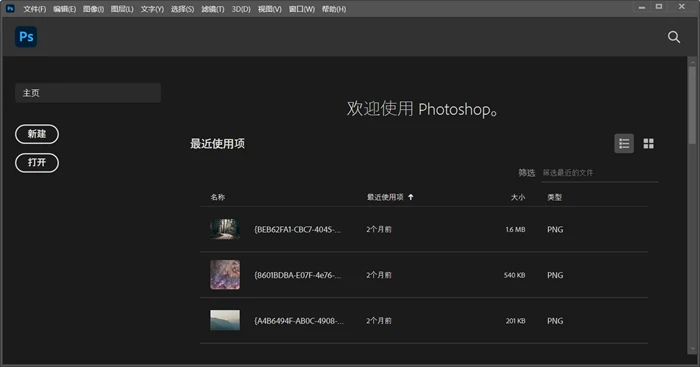Open the forest road thumbnail file
Viewport: 700px width, 367px height.
(225, 229)
